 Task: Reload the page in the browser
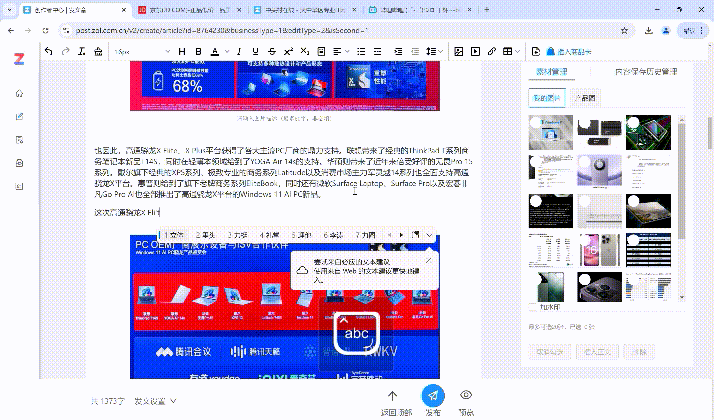[45, 31]
